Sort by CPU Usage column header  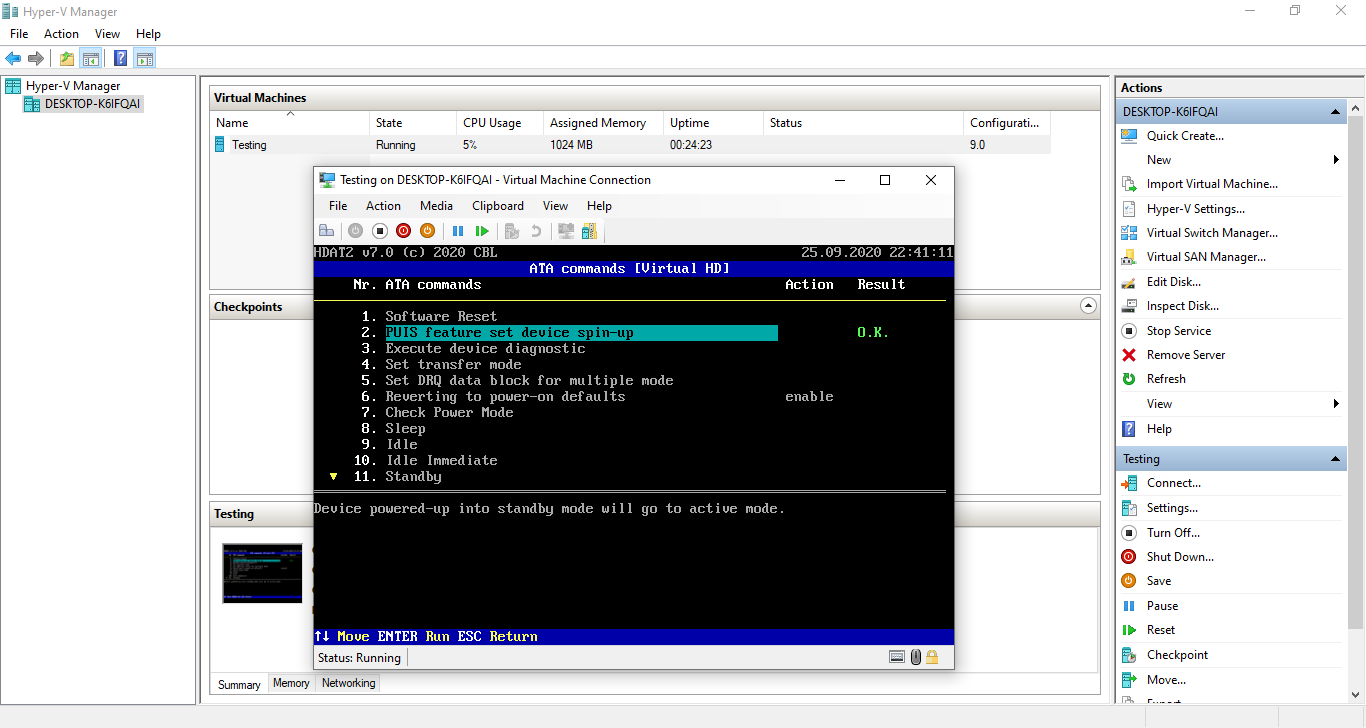499,123
